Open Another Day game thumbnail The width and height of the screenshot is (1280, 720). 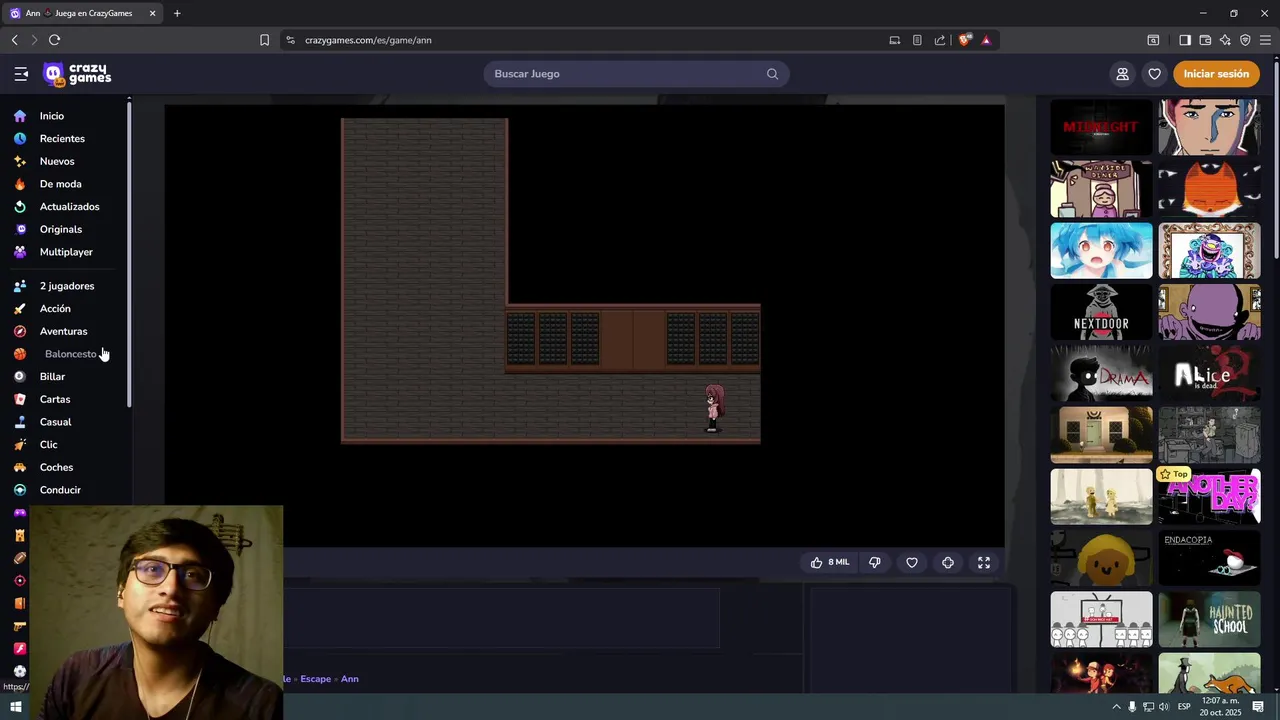[1209, 496]
